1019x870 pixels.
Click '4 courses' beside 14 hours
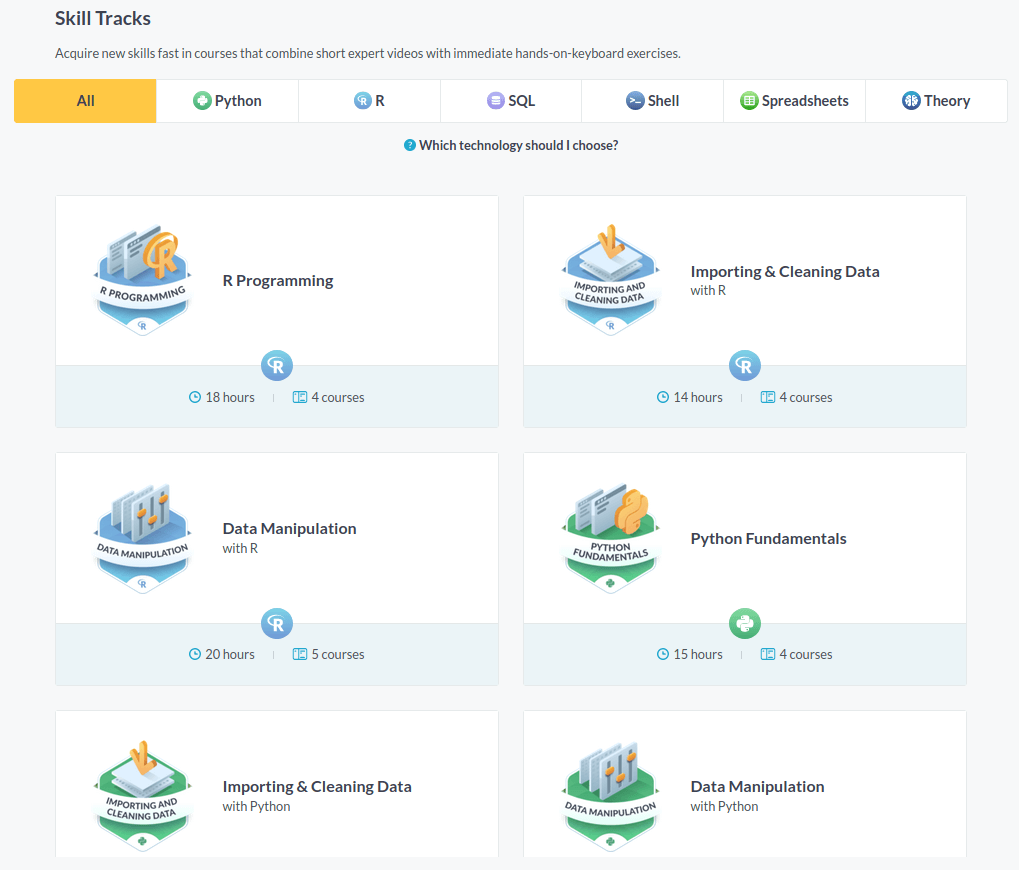(x=806, y=397)
